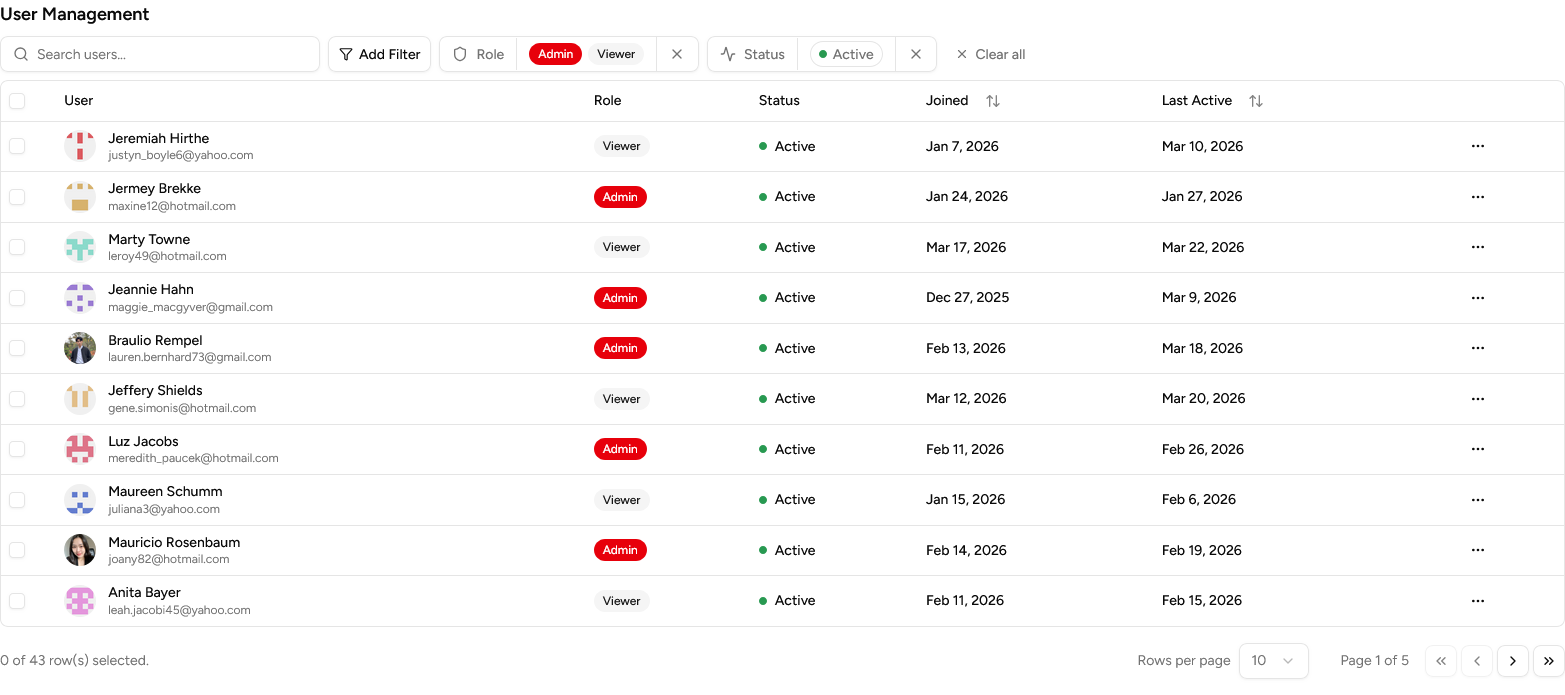Jump to the last page with double-chevron icon
The image size is (1565, 695).
(1549, 661)
